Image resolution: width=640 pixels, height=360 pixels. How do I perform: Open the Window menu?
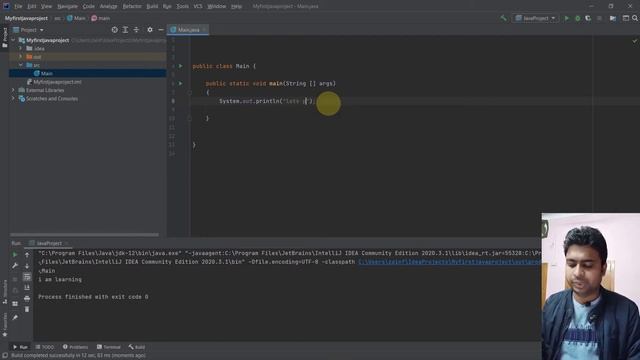pos(217,6)
